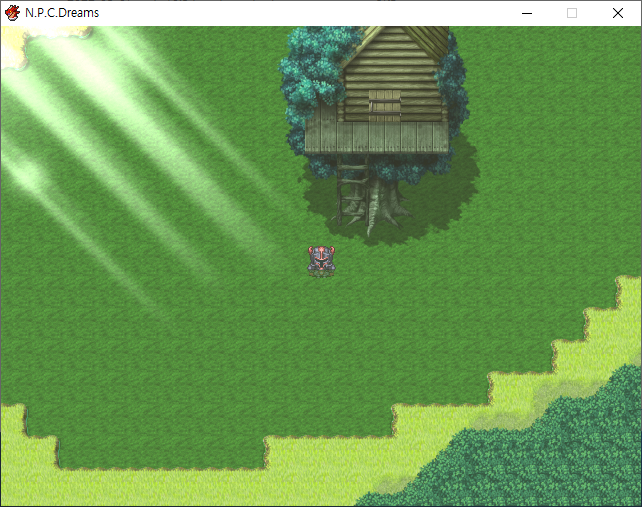642x507 pixels.
Task: Close the N.P.C.Dreams game window
Action: [x=618, y=13]
